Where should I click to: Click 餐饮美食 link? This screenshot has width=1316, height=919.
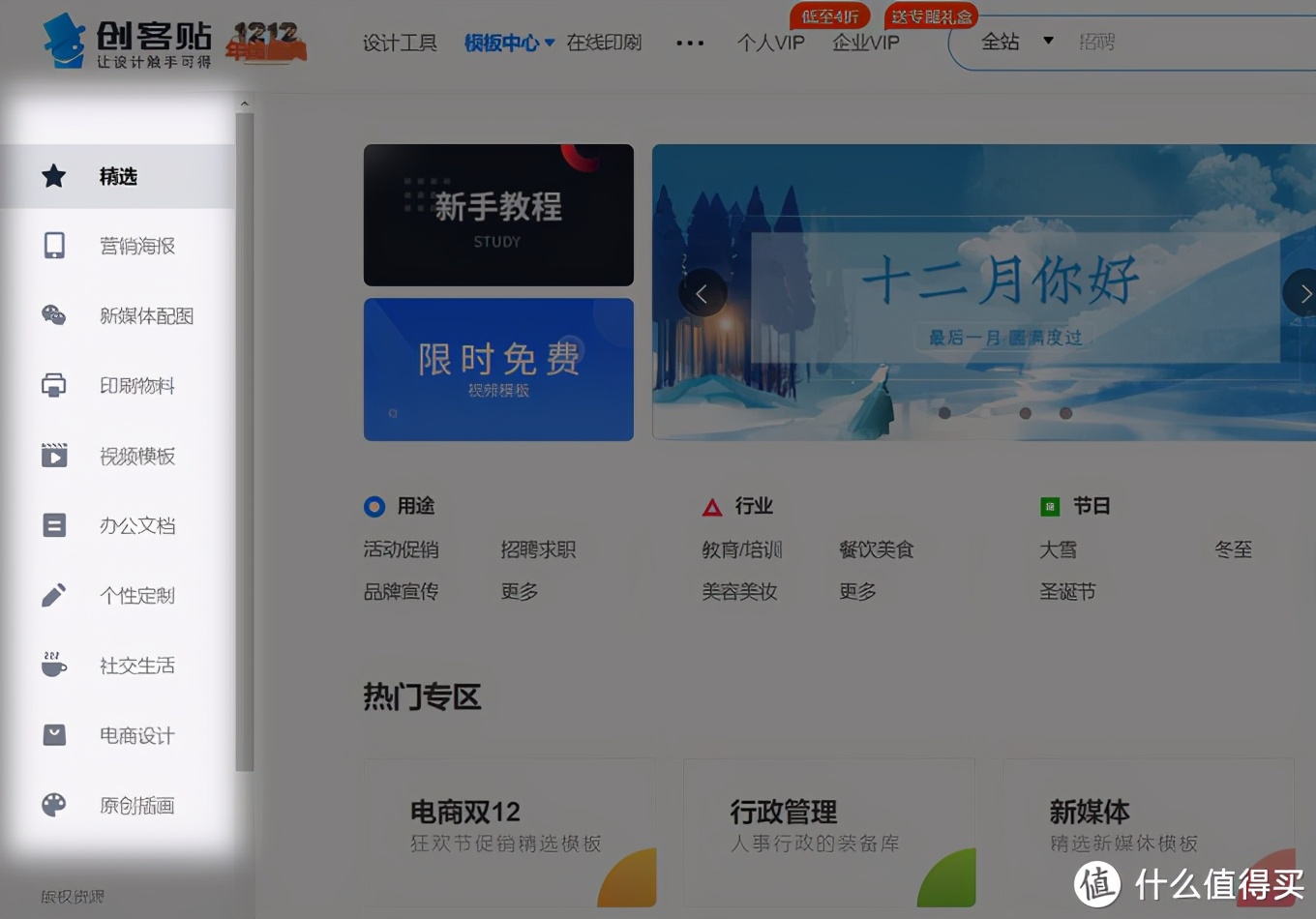coord(877,549)
